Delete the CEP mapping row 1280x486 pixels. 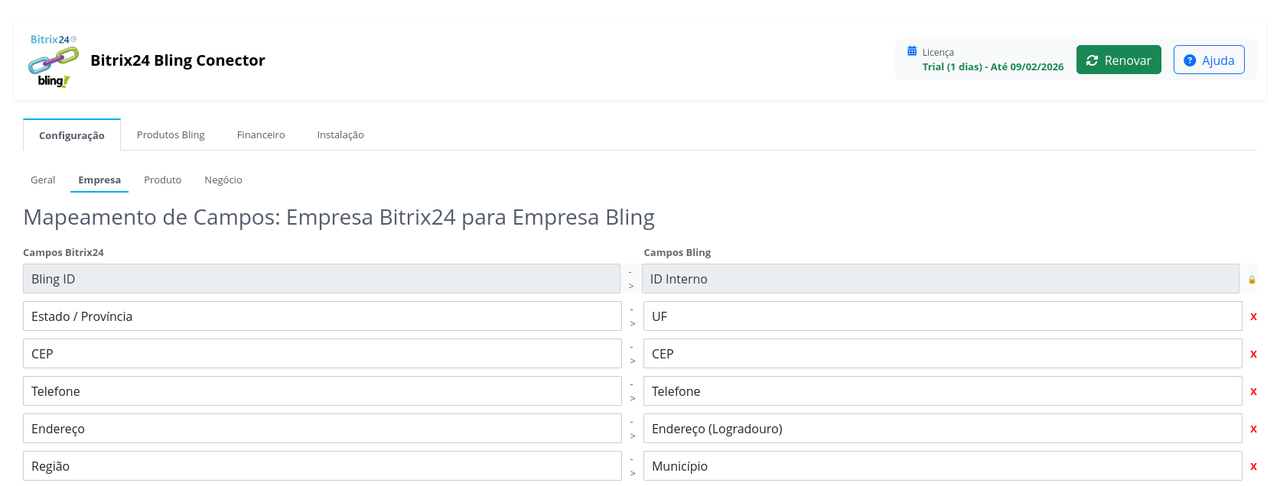(x=1253, y=354)
